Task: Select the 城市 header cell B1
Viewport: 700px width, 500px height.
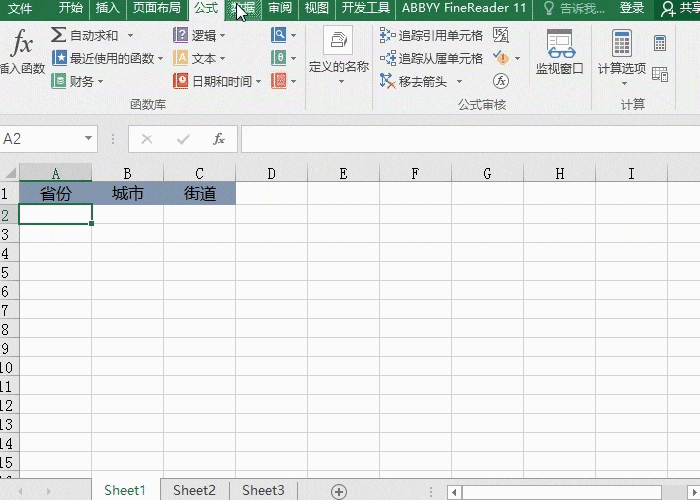Action: [127, 194]
